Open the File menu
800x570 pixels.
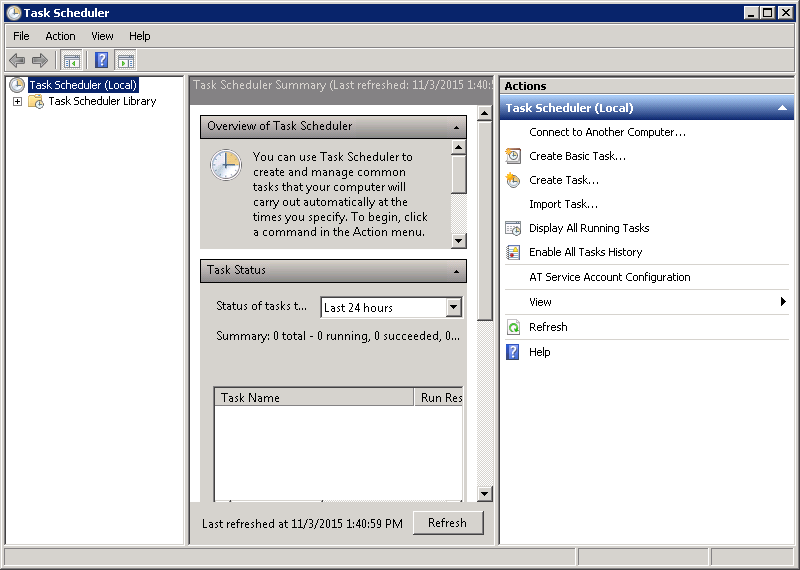click(21, 36)
